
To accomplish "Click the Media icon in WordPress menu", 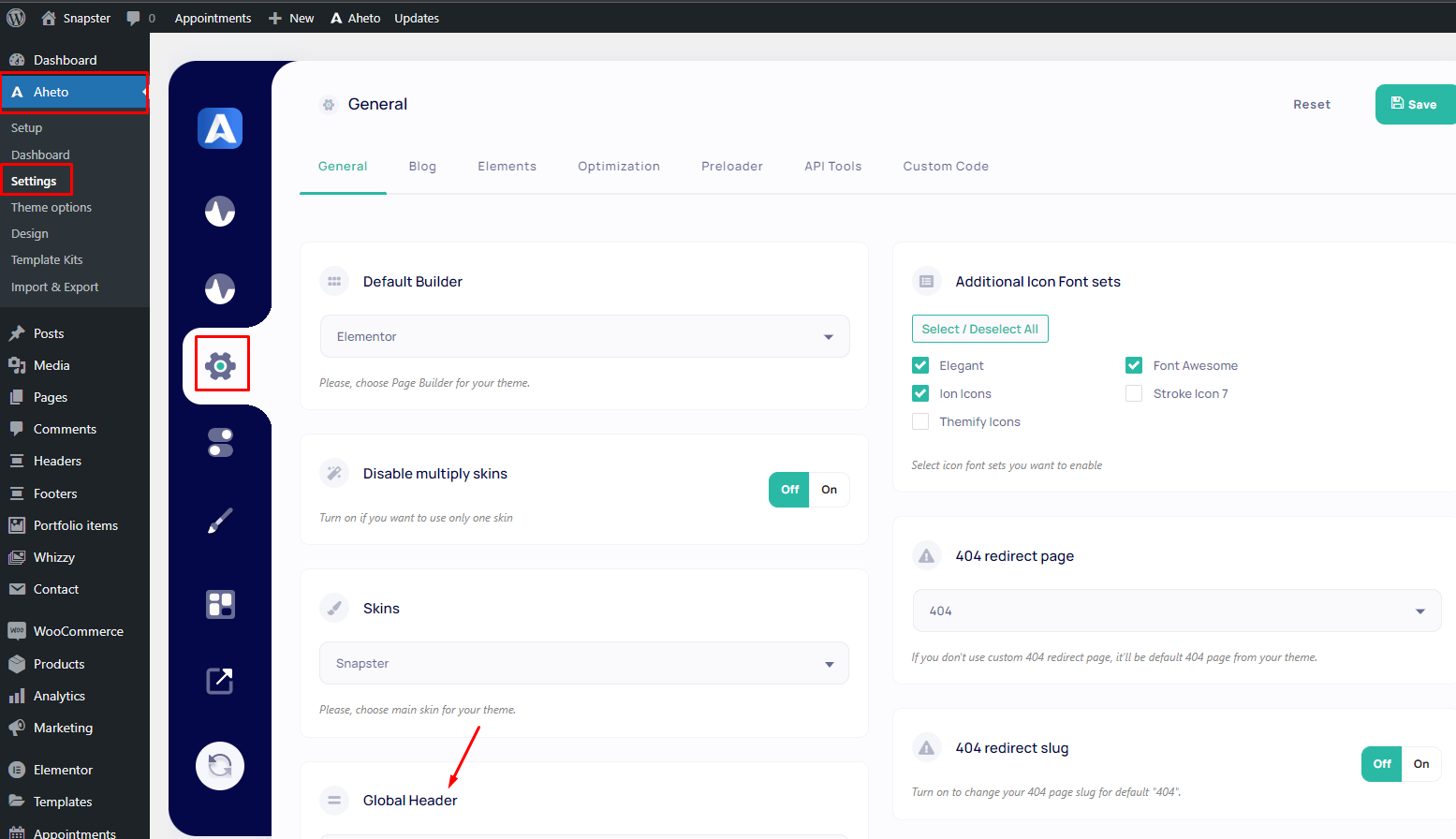I will (17, 365).
